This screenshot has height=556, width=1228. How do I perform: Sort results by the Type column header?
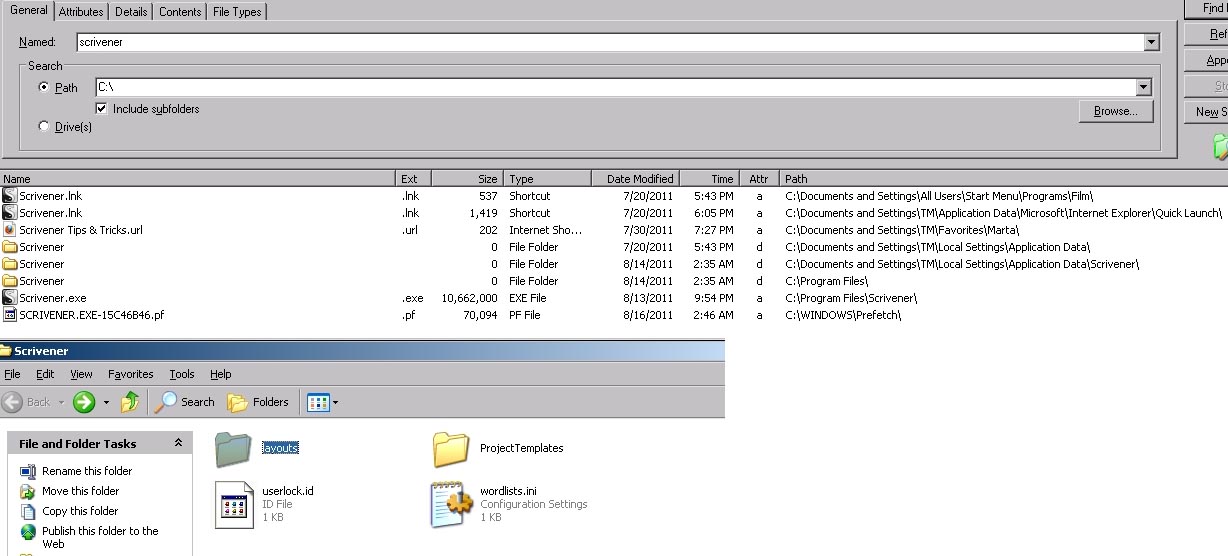tap(546, 179)
